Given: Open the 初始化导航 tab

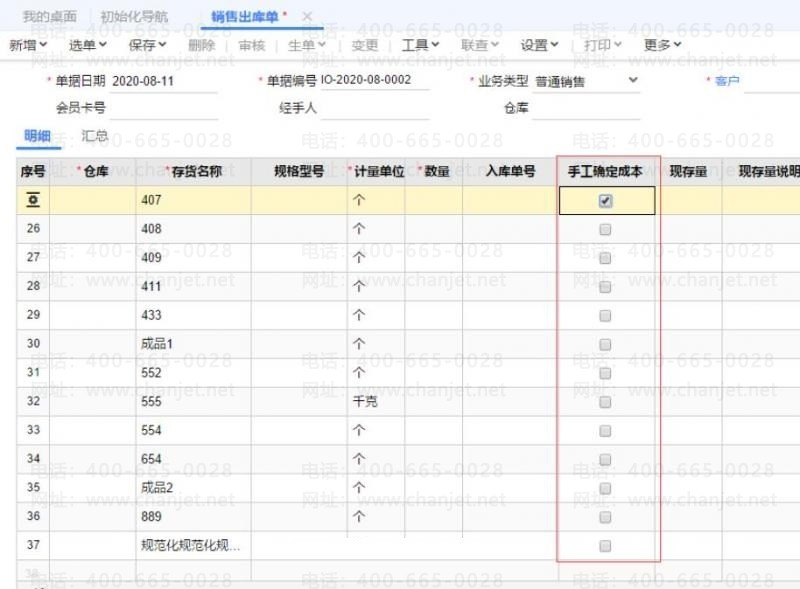Looking at the screenshot, I should (x=134, y=16).
